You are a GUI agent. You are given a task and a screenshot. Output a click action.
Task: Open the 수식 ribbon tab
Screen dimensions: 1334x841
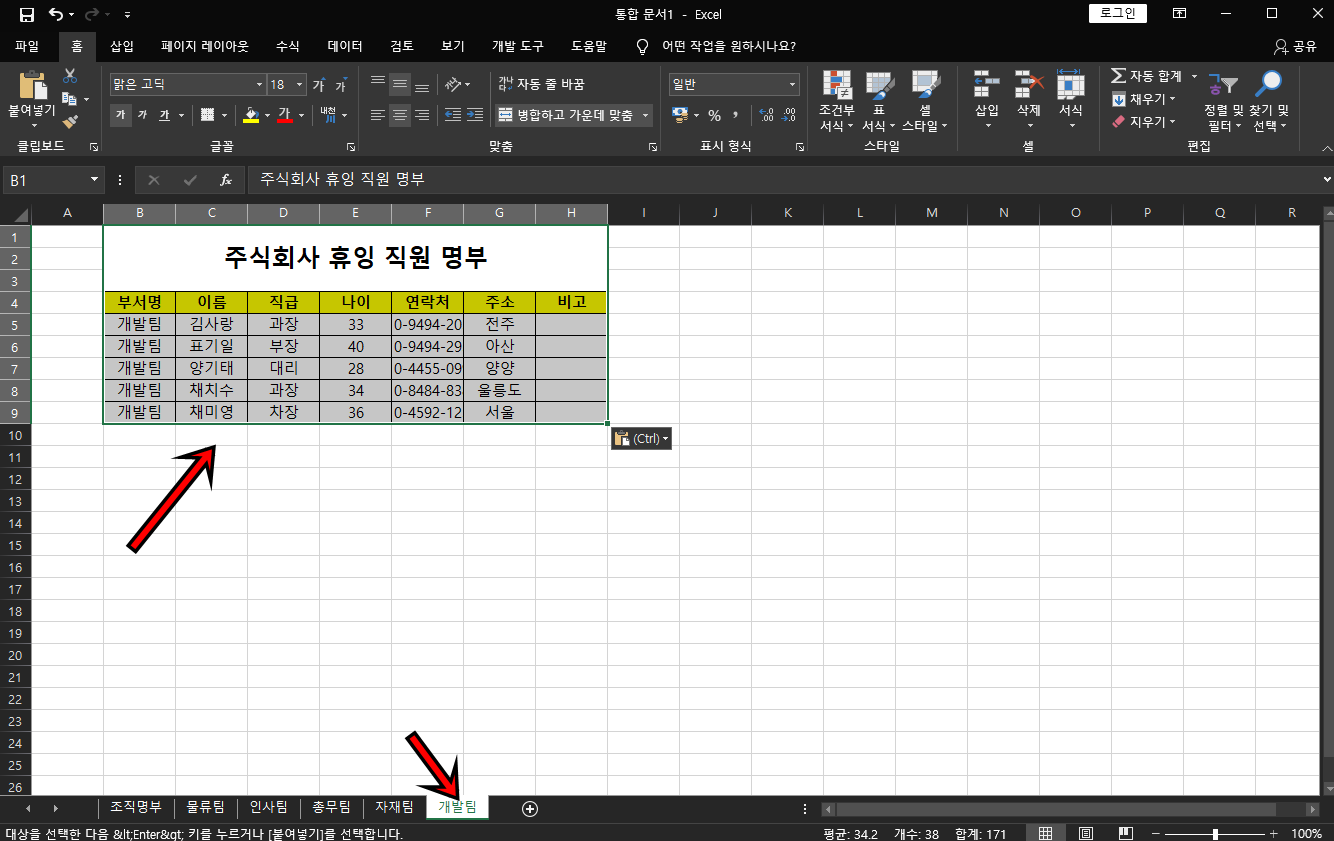pyautogui.click(x=288, y=46)
